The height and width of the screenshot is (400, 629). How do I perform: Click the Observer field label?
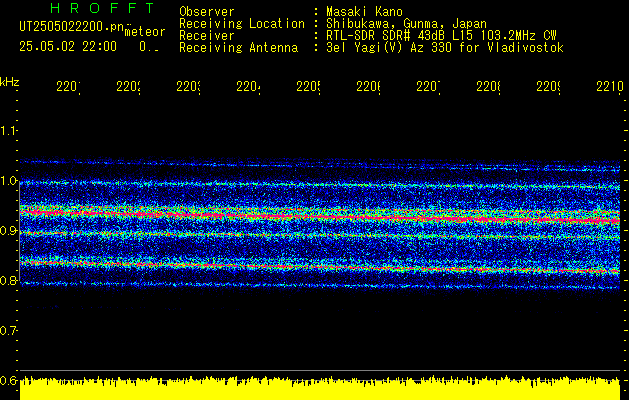[207, 11]
